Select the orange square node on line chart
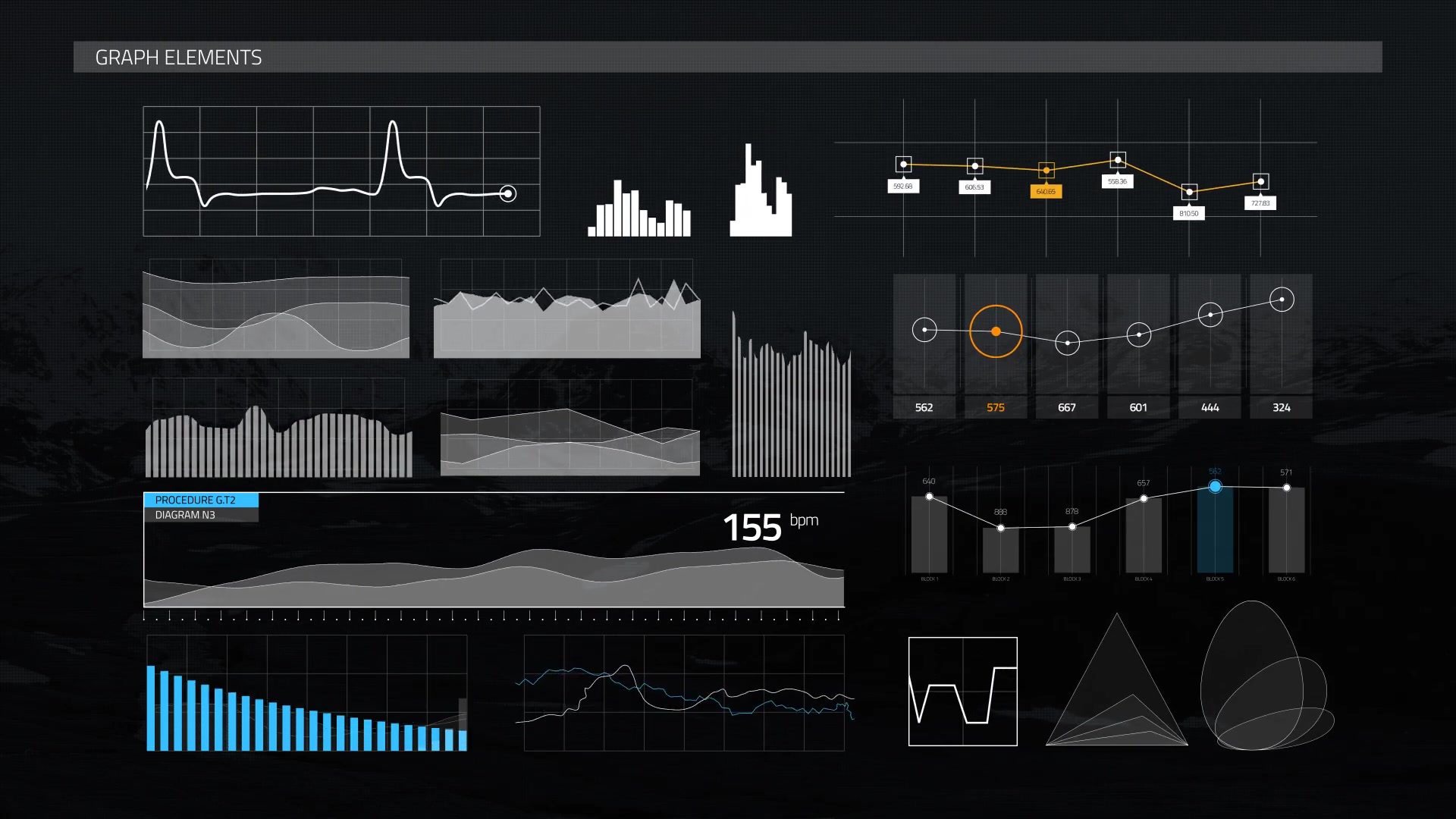Screen dimensions: 1456x819 (x=1046, y=171)
